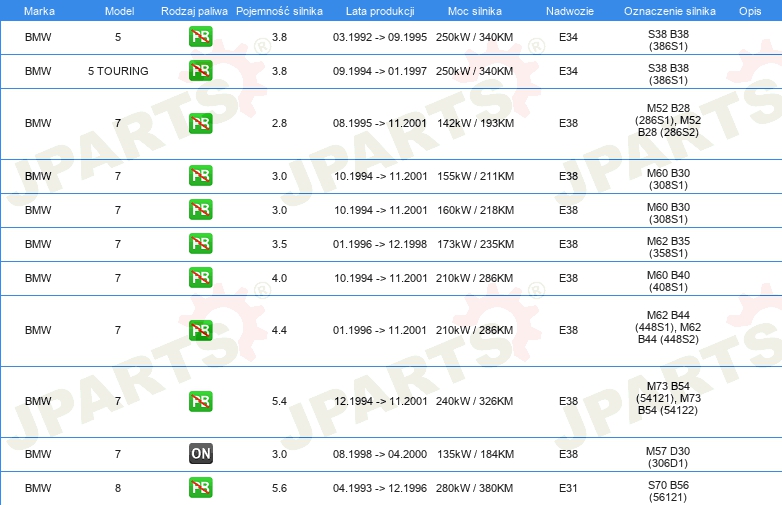782x505 pixels.
Task: Click the Pojemność silnika column header
Action: point(279,11)
